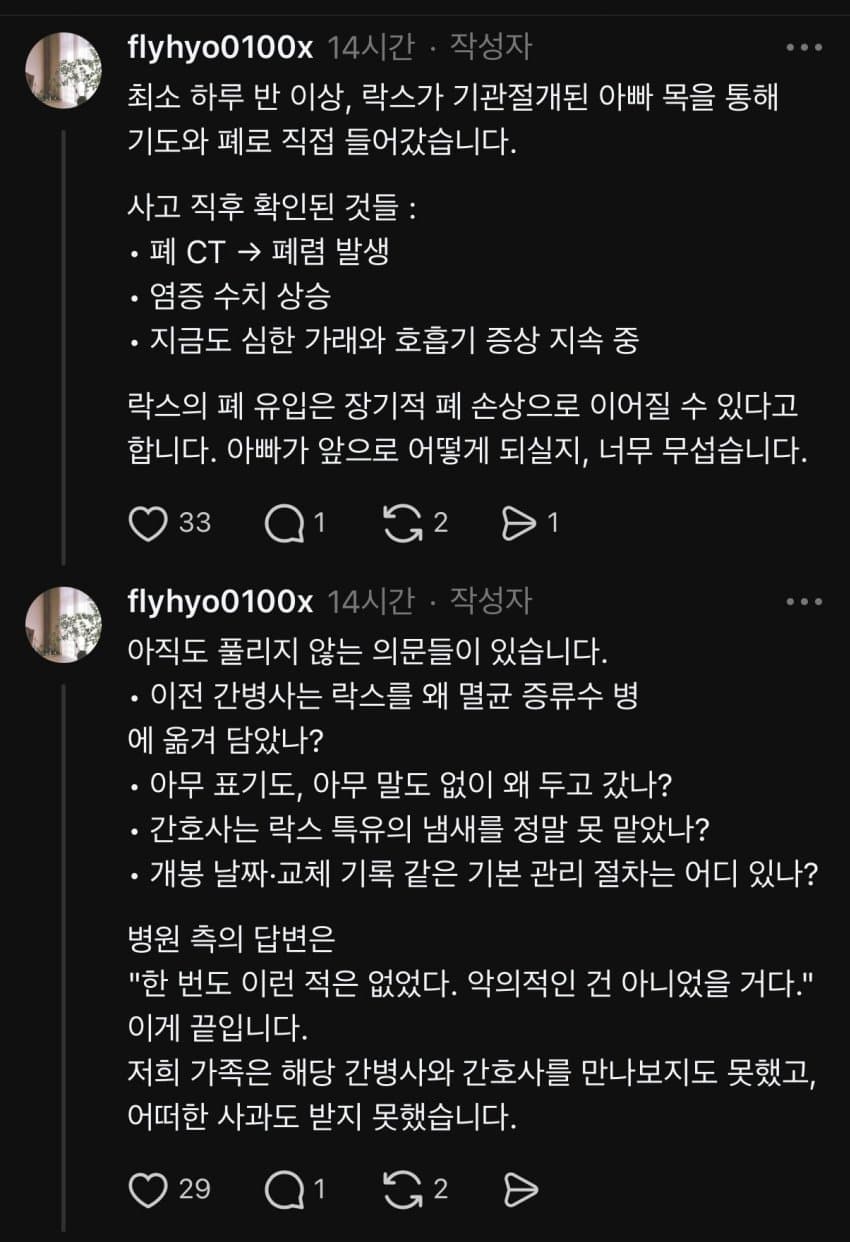
Task: Tap the first post's 작성자 label
Action: pyautogui.click(x=490, y=46)
